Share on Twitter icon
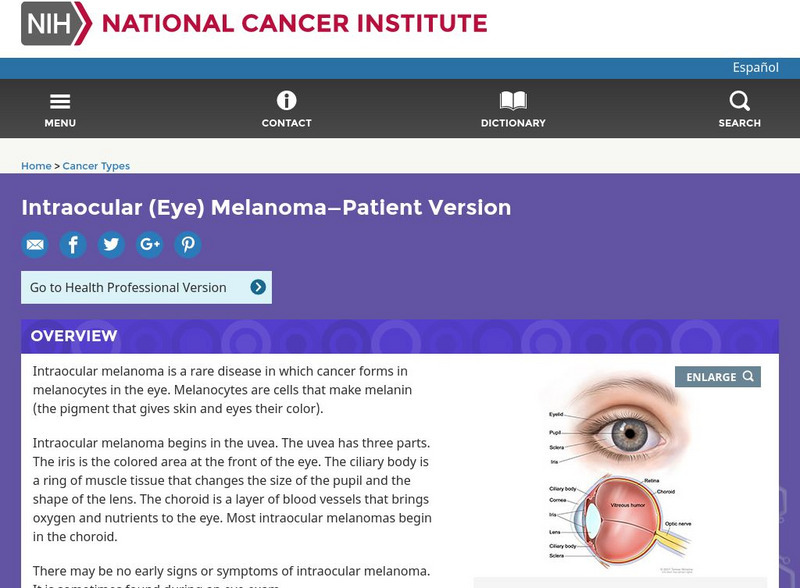The image size is (800, 588). click(111, 244)
